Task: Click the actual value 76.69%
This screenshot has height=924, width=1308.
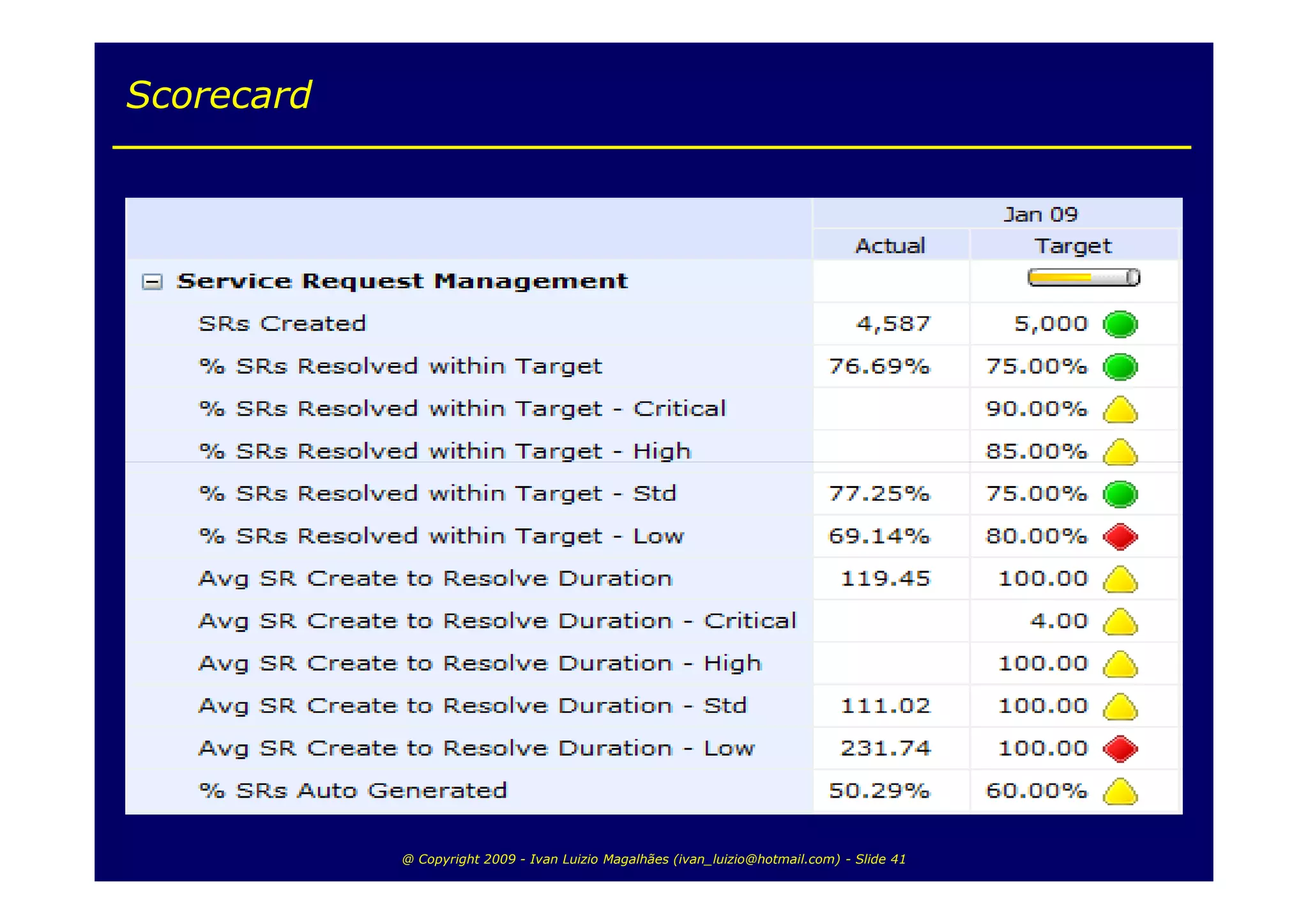Action: [879, 367]
